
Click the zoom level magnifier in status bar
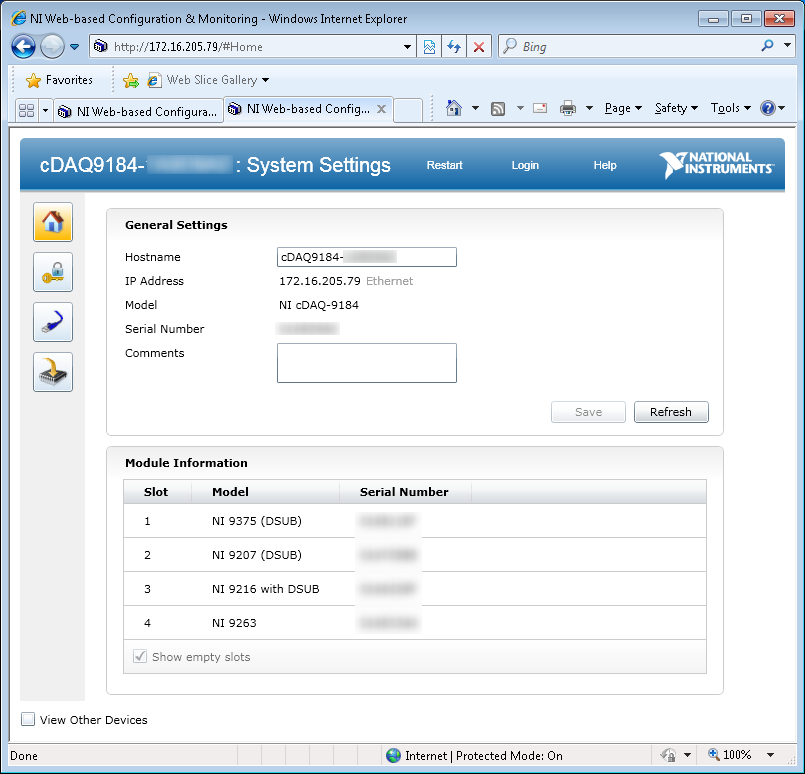point(714,754)
